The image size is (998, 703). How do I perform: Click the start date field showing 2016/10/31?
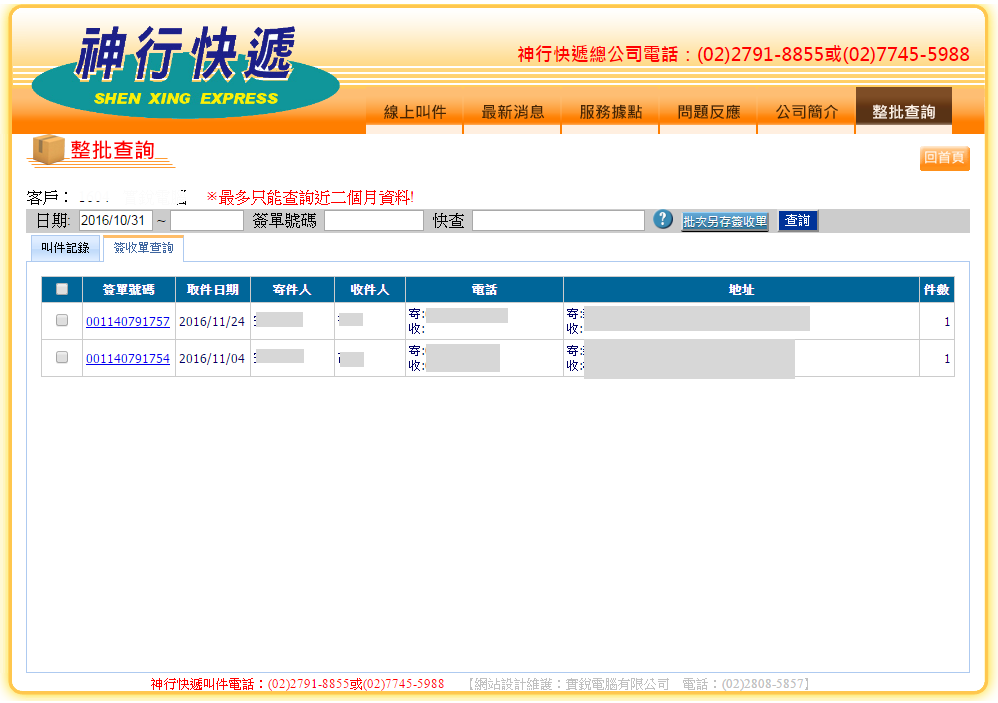click(x=115, y=221)
